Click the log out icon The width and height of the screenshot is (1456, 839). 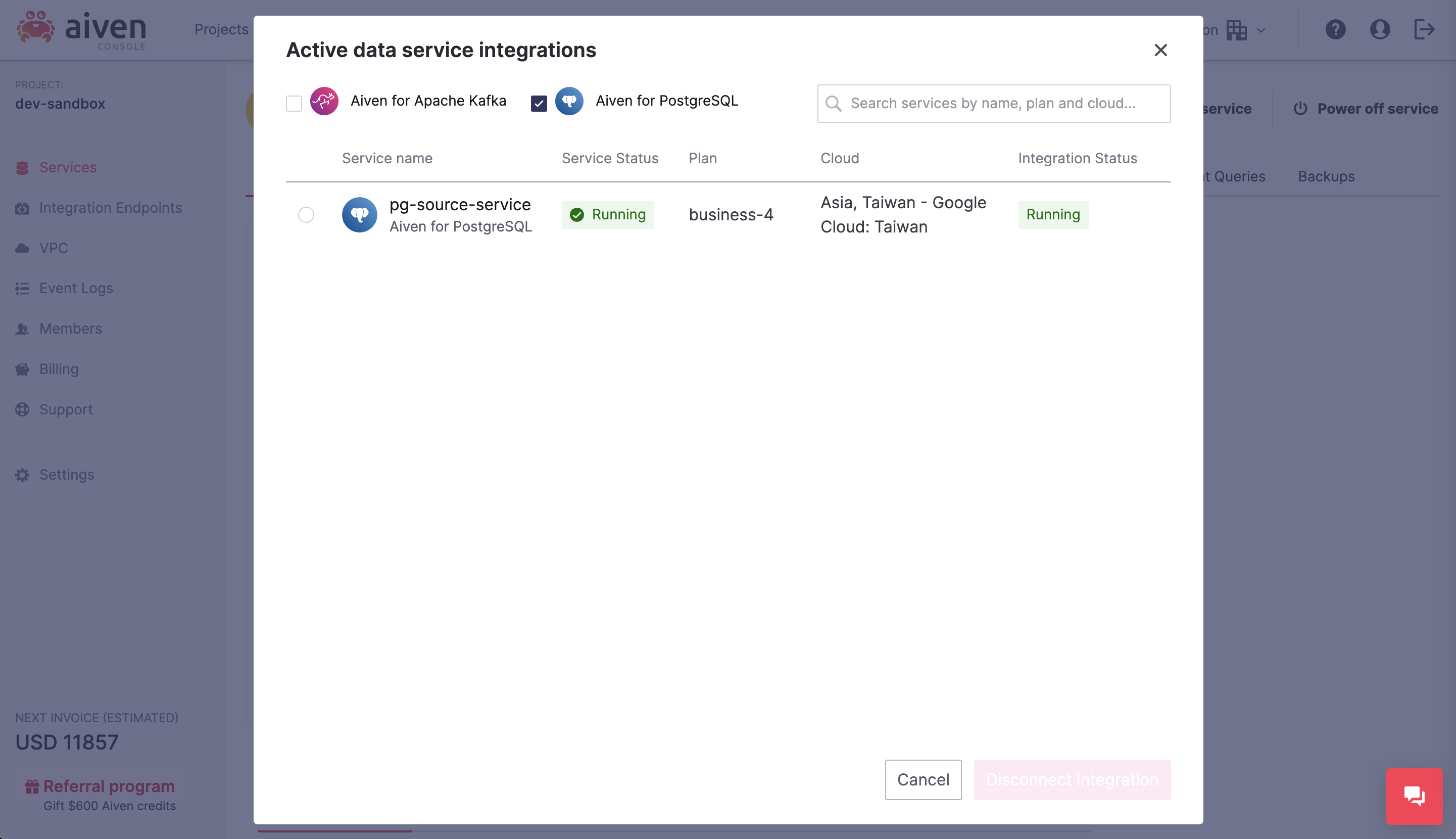point(1424,29)
